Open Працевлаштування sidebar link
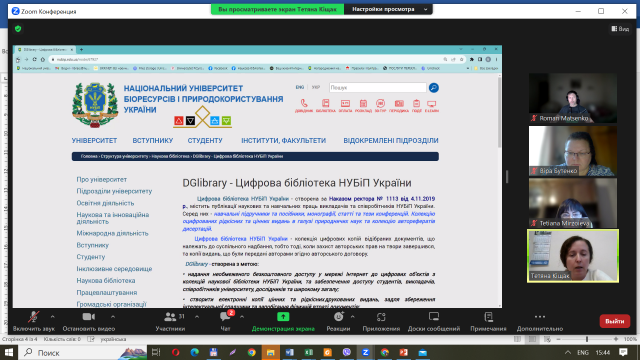The width and height of the screenshot is (640, 360). 107,293
